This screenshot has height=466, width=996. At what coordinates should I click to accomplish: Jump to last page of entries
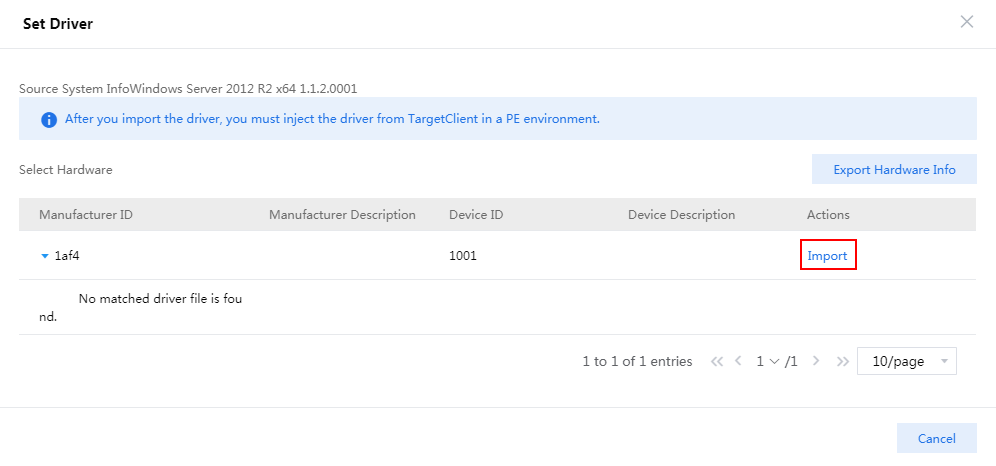coord(842,361)
